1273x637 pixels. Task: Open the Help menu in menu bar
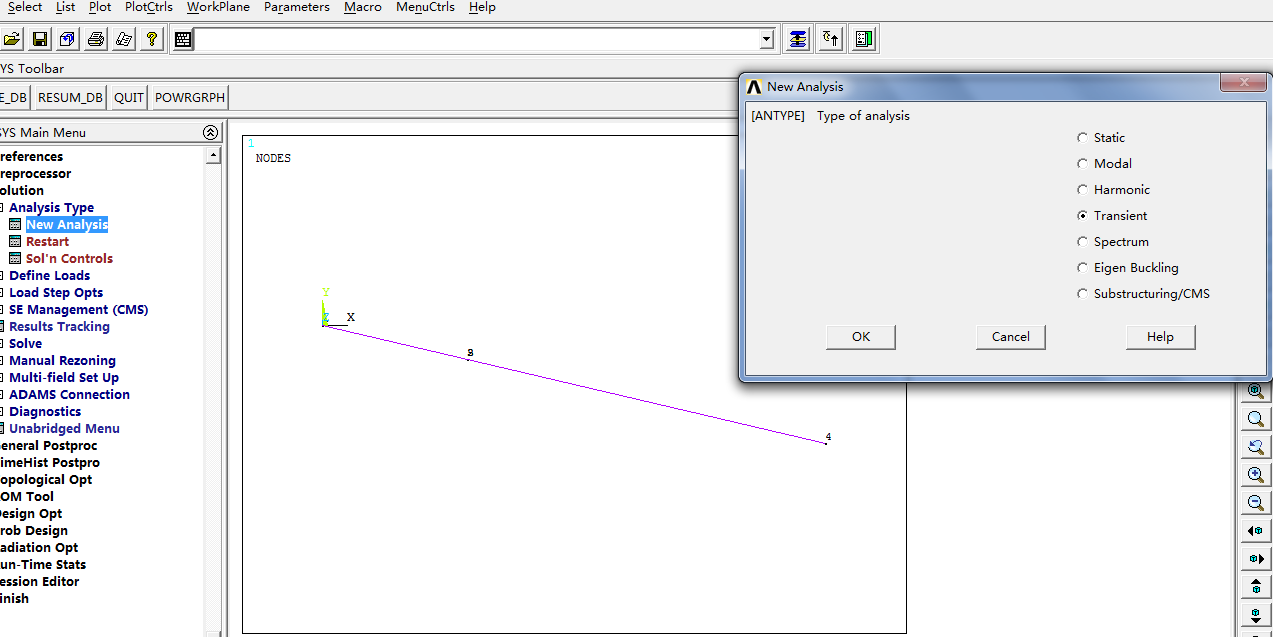click(482, 7)
